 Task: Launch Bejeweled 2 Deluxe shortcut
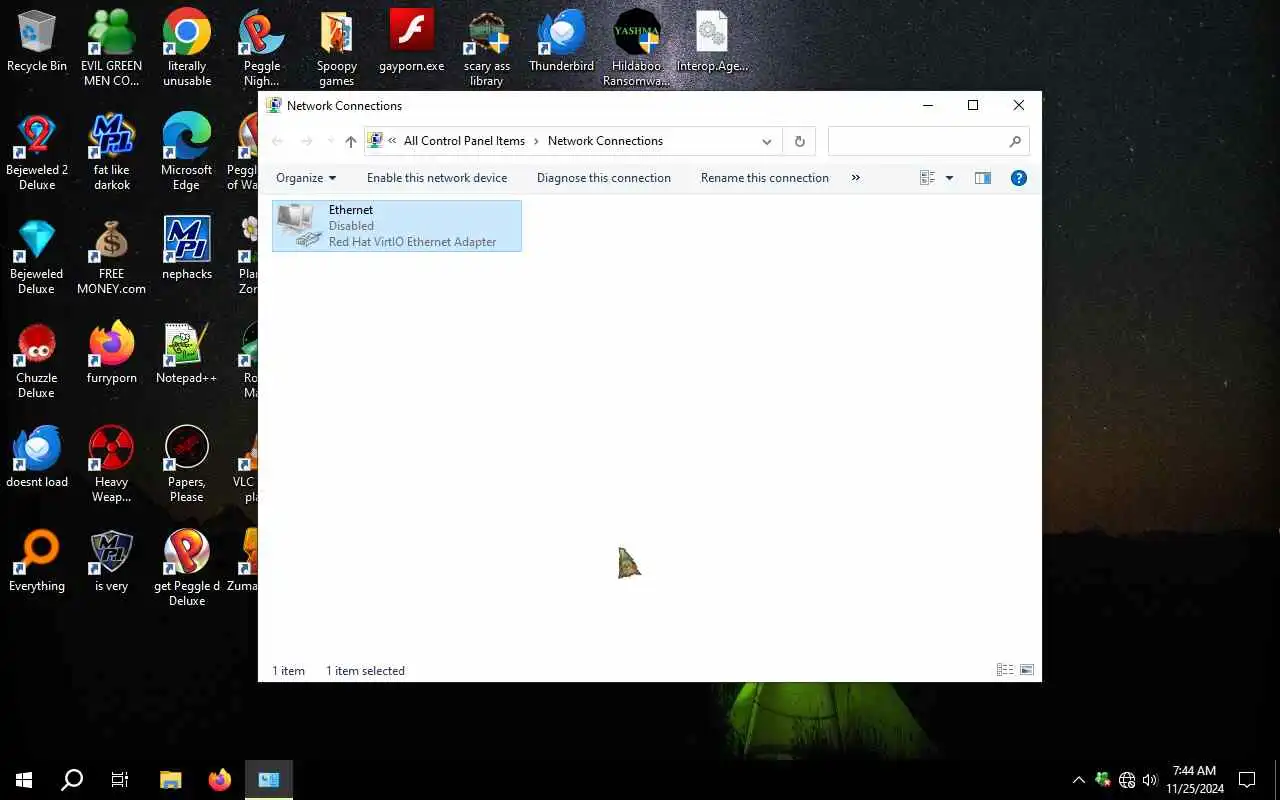(x=37, y=152)
